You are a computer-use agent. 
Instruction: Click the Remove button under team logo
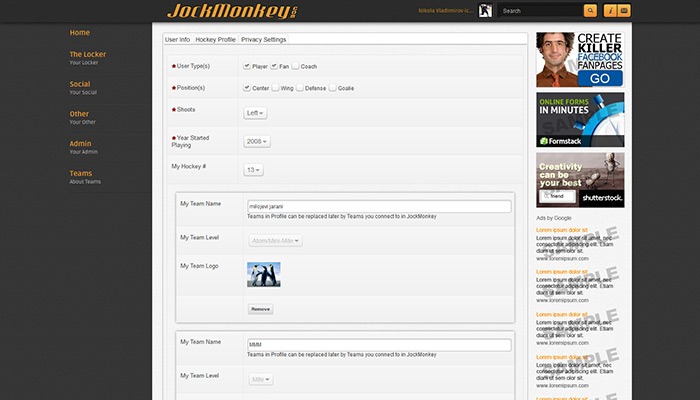(260, 309)
